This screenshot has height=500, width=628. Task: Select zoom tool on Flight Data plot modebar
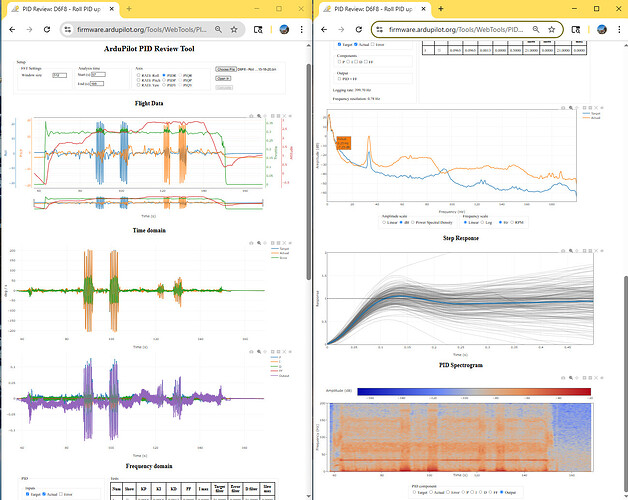tap(259, 116)
